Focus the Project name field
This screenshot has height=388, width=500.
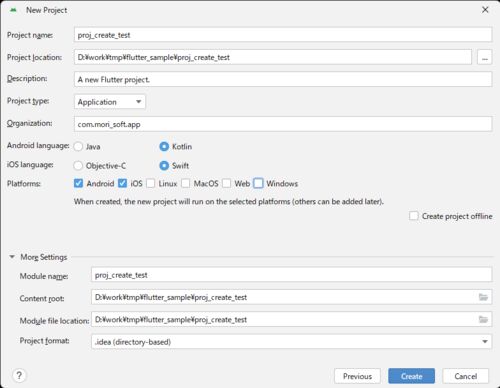coord(283,35)
